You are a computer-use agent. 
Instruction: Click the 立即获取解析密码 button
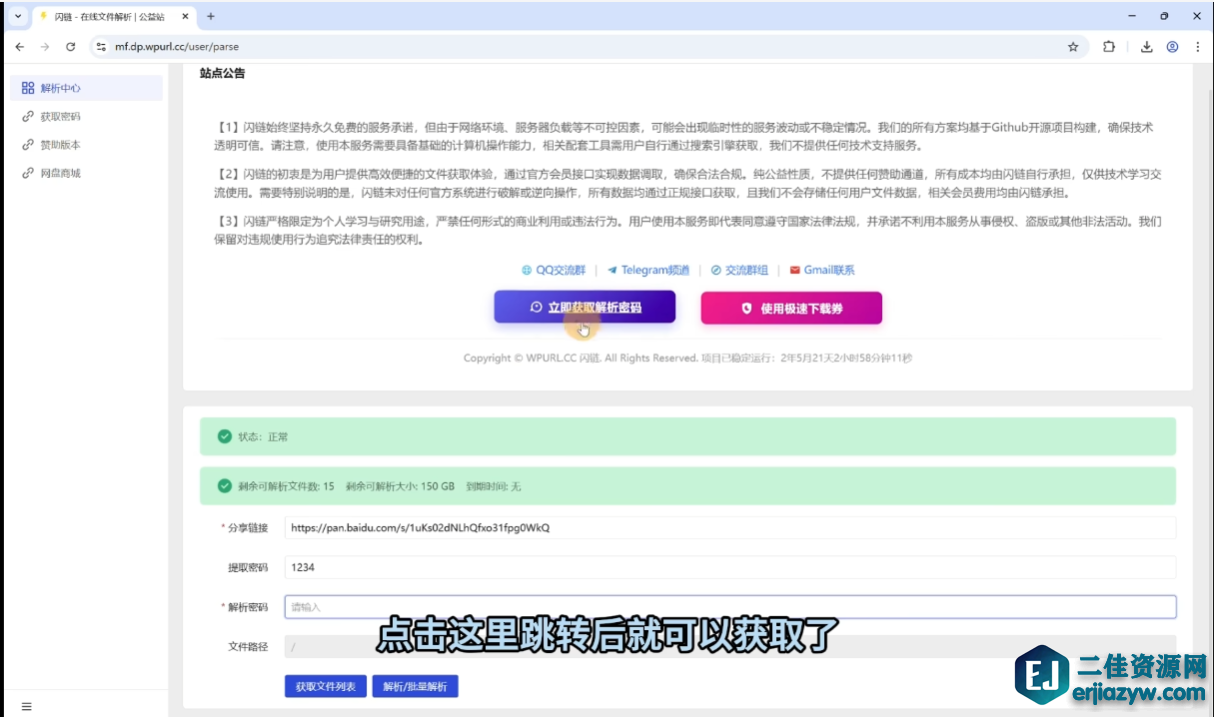[585, 307]
